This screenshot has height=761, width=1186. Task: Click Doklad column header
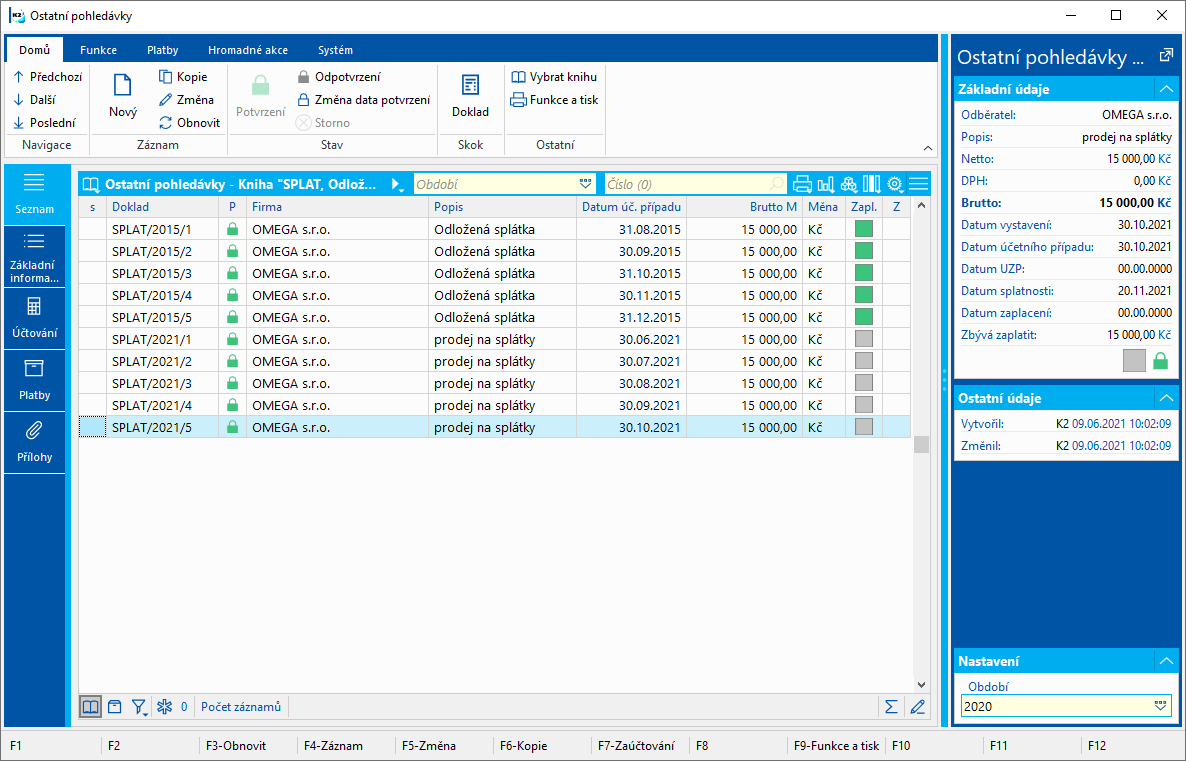[x=163, y=207]
